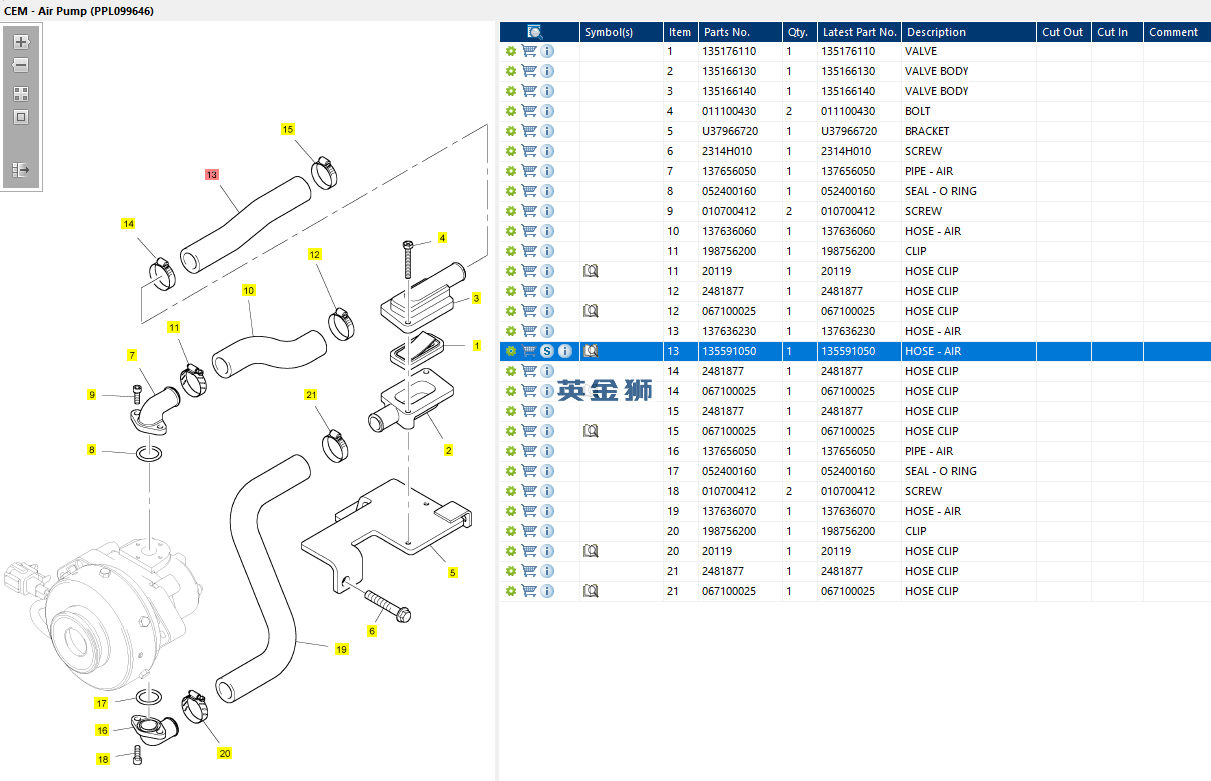Screen dimensions: 1211x781
Task: Show info for SEAL - O RING item 8
Action: tap(547, 191)
